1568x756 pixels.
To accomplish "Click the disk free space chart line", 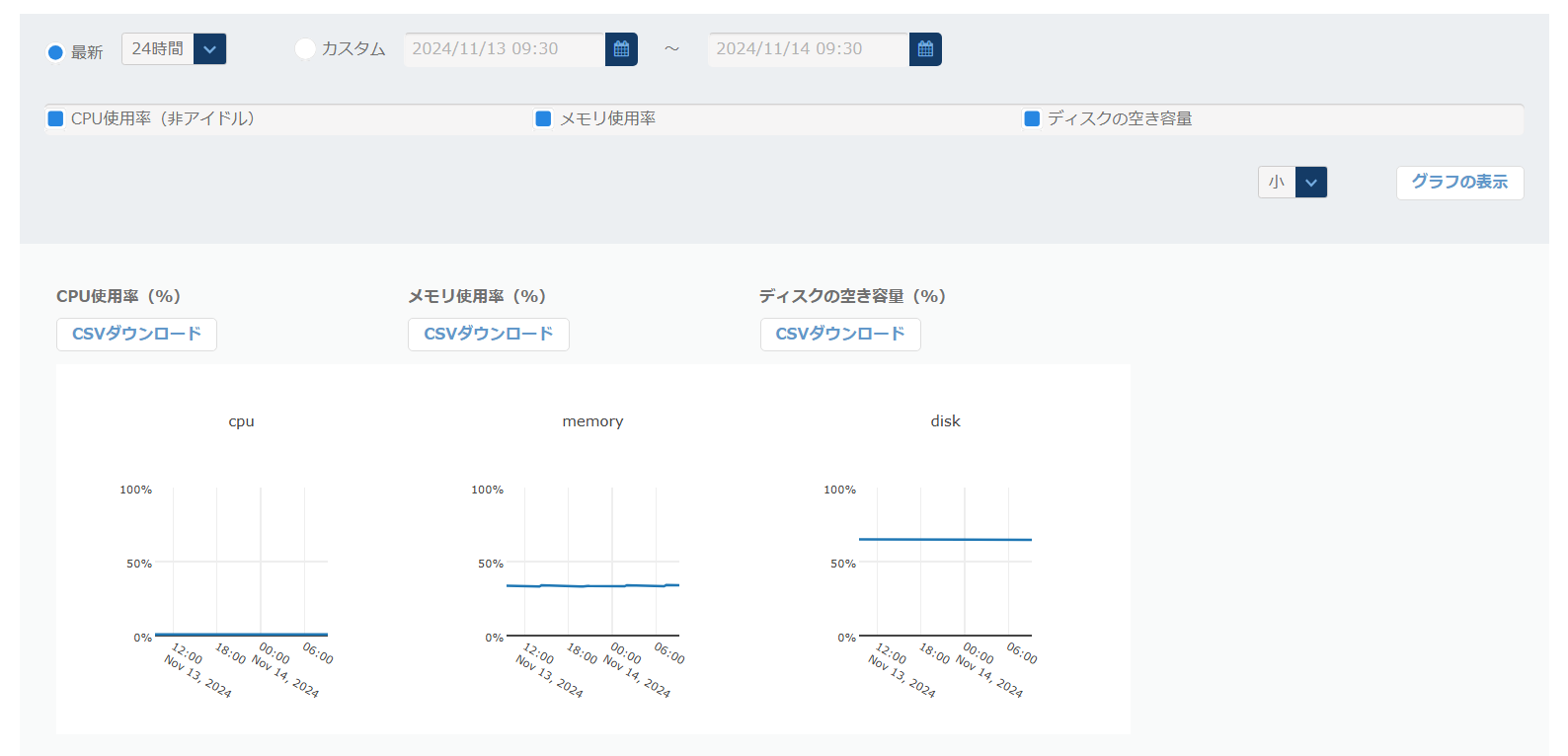I will (x=945, y=539).
